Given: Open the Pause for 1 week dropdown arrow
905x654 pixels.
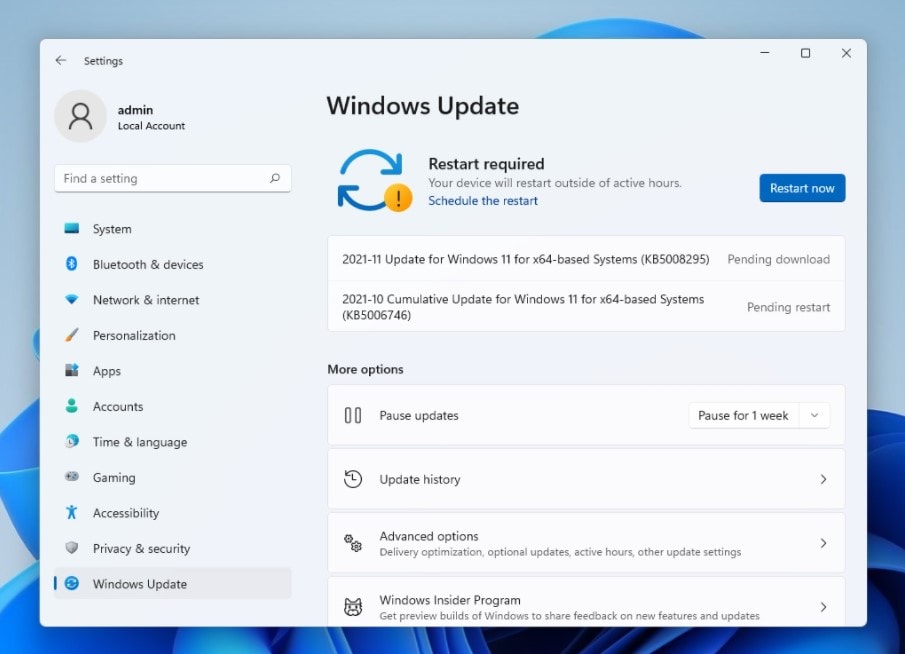Looking at the screenshot, I should (x=815, y=414).
